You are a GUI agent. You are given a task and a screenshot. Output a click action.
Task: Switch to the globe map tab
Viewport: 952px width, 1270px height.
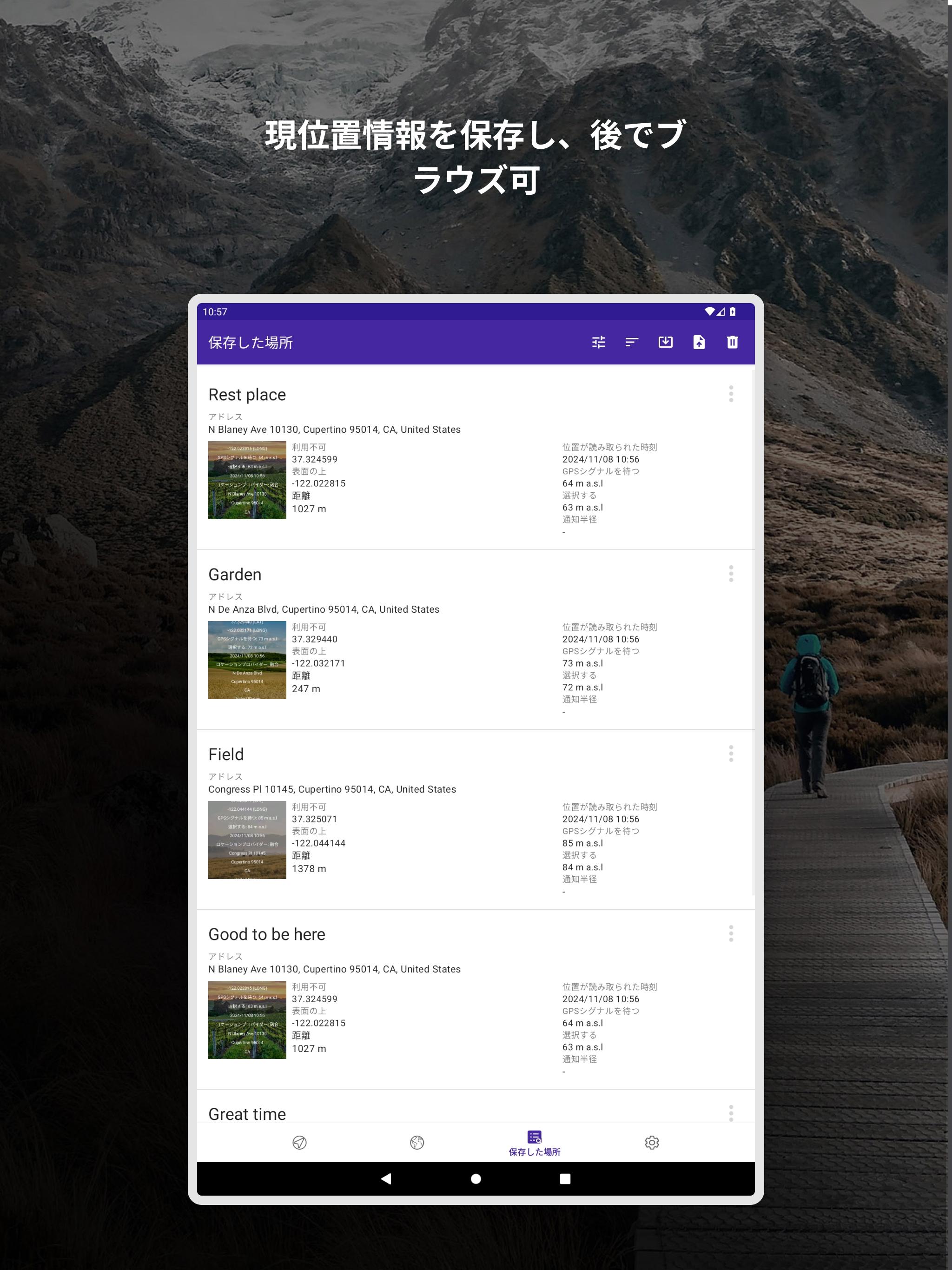tap(417, 1143)
